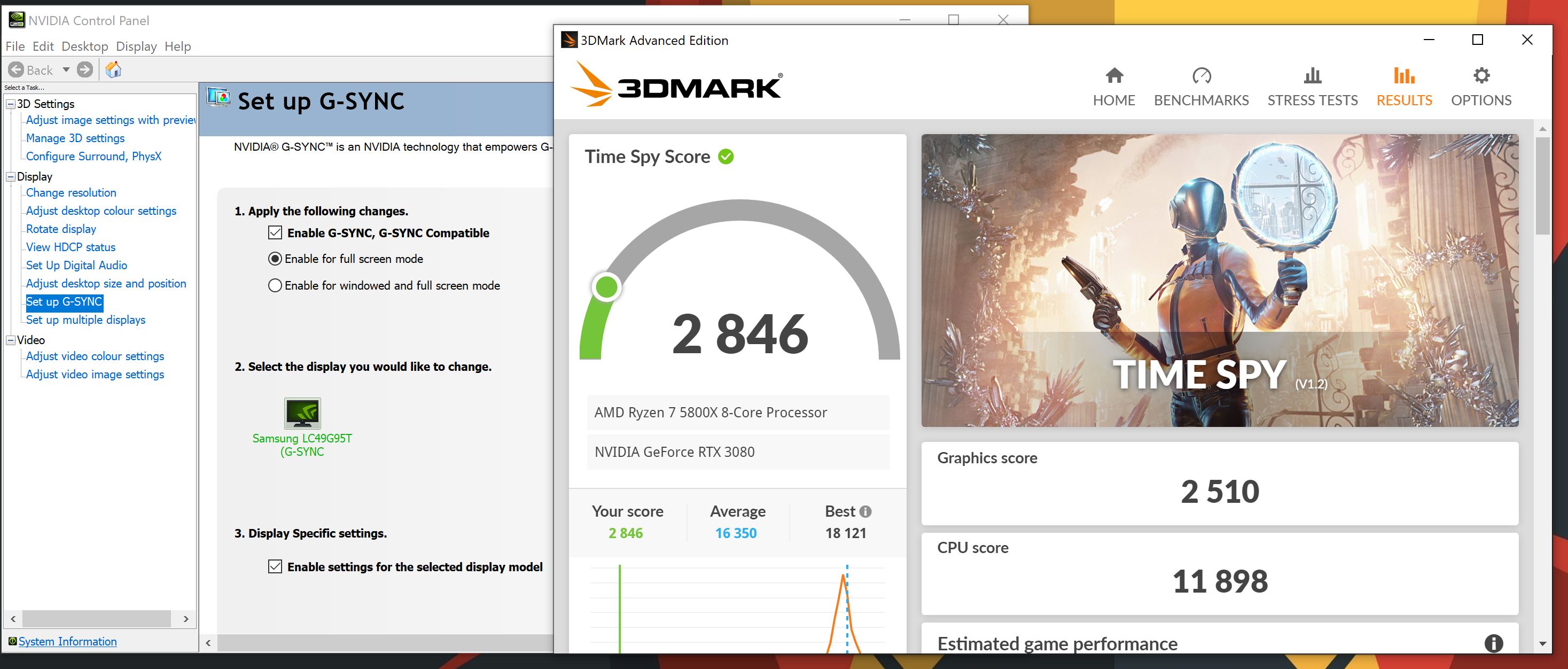Open the File menu
The image size is (1568, 669).
coord(15,46)
